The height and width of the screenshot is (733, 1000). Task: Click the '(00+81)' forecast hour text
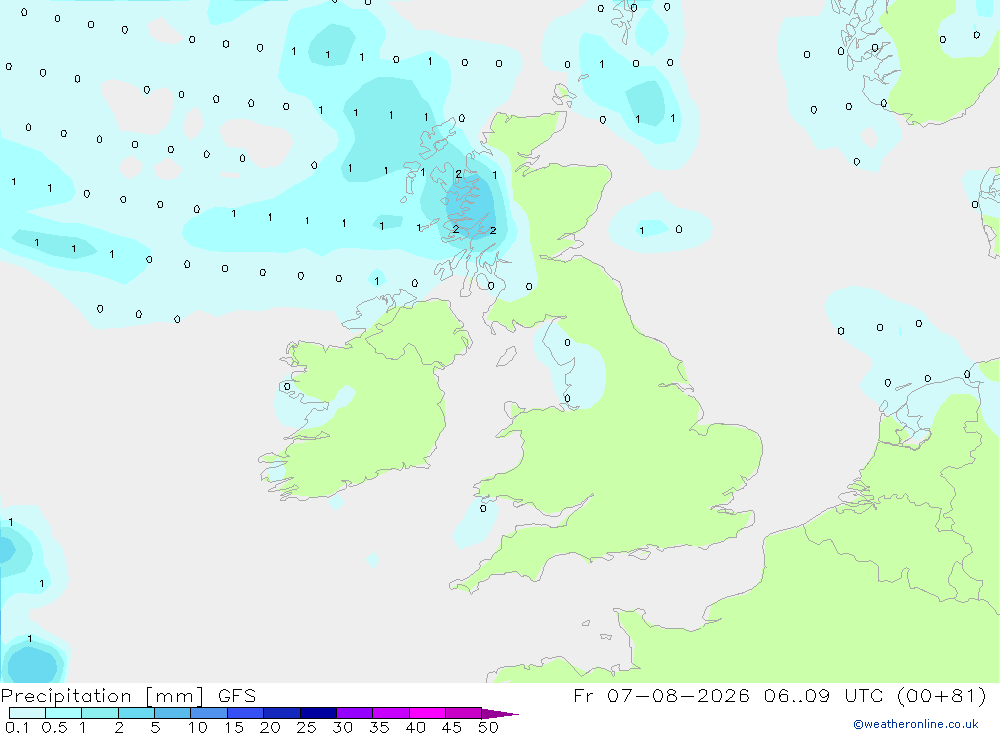941,695
